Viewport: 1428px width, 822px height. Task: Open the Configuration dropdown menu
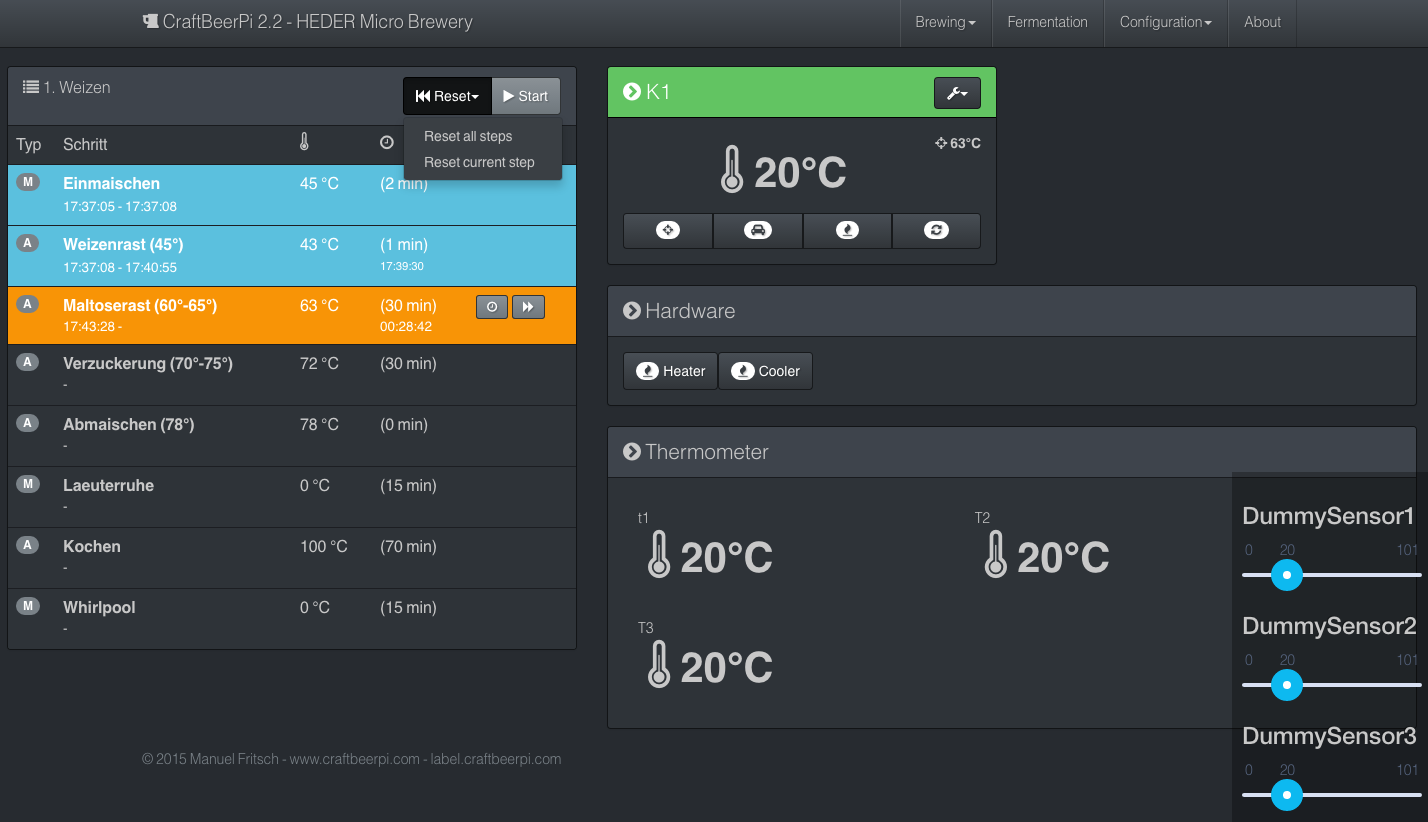coord(1165,22)
